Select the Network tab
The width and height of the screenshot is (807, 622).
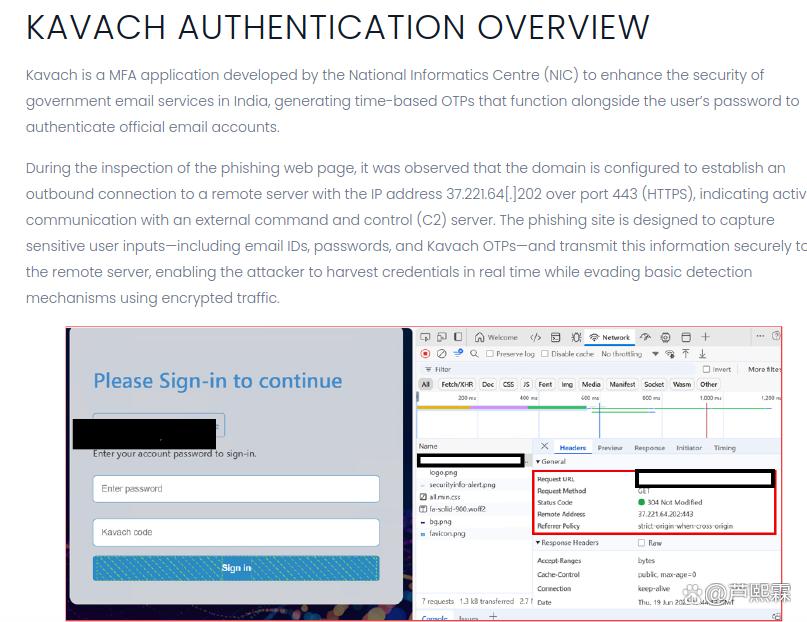coord(610,337)
